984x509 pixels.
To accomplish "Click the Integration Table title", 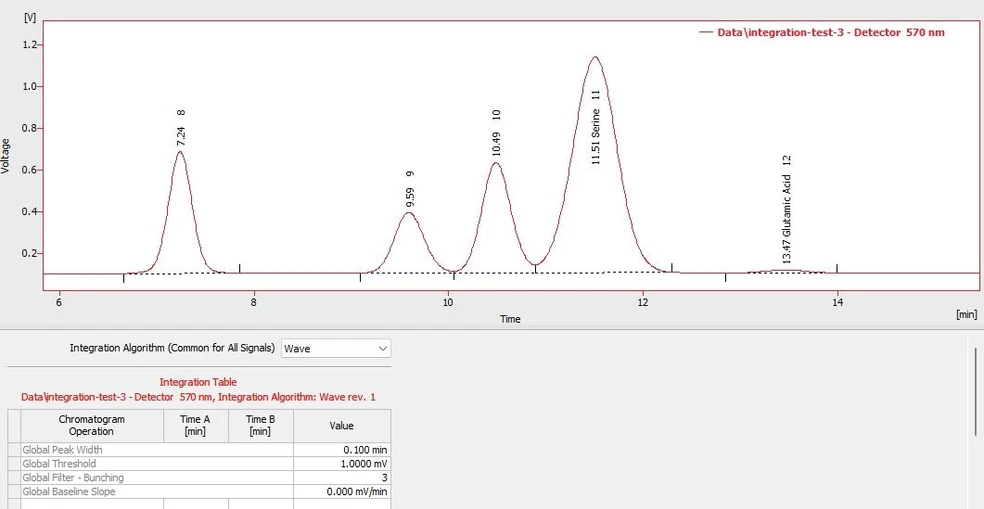I will click(198, 382).
